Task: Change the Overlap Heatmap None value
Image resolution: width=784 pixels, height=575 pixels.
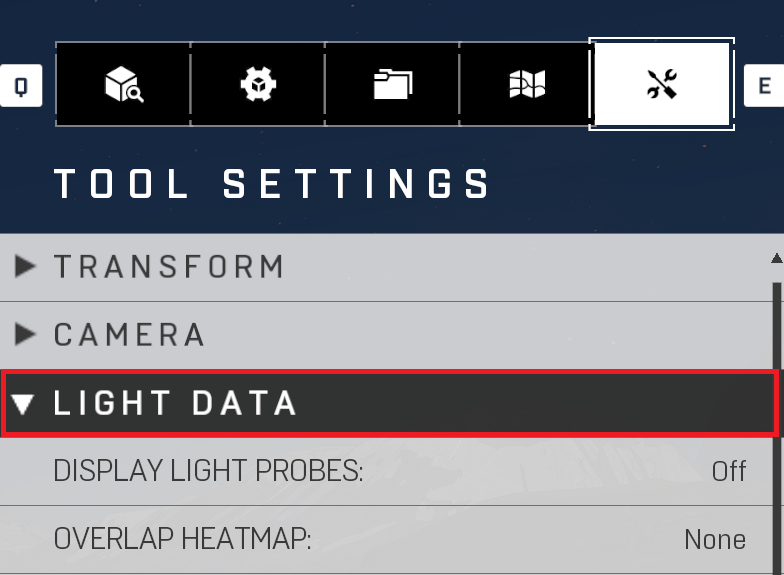Action: [x=715, y=540]
